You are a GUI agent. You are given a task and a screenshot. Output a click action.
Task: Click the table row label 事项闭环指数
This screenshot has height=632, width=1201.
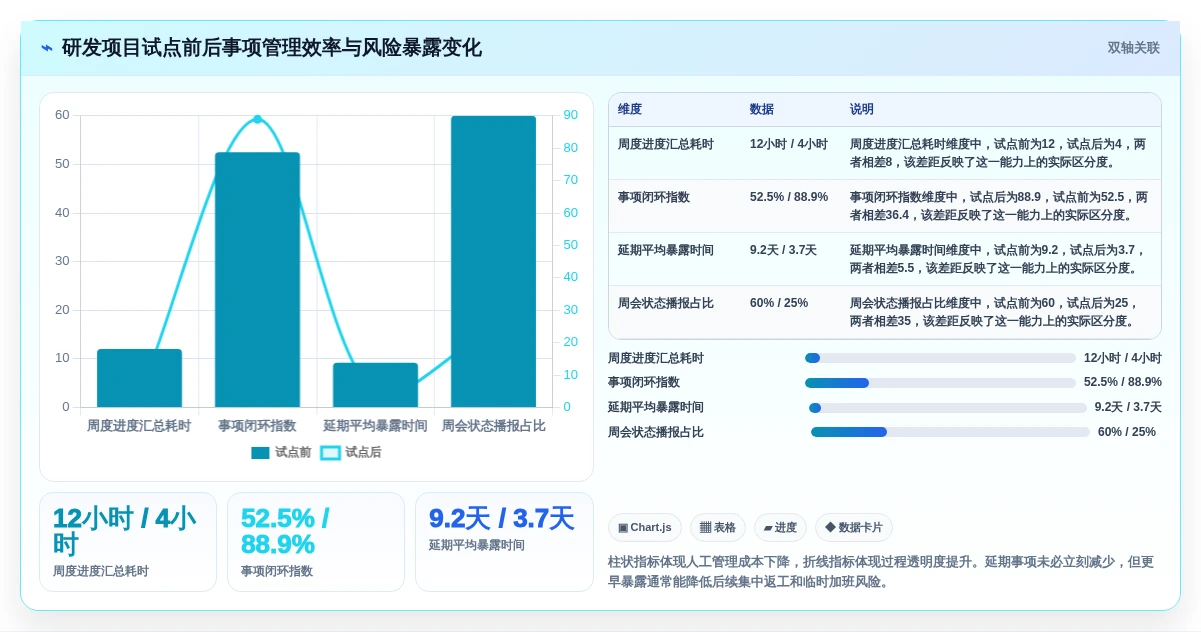[654, 197]
